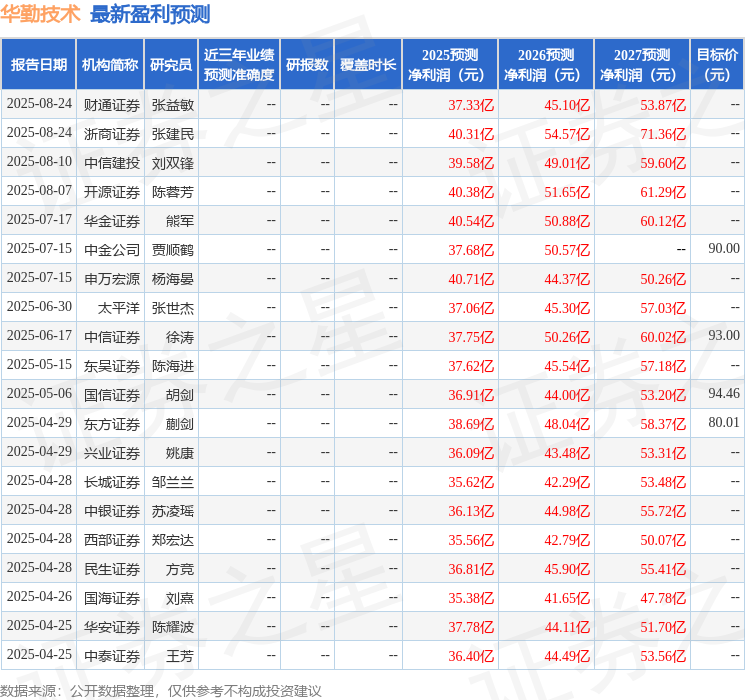Click the 最新盈利预测 heading
The width and height of the screenshot is (745, 700).
(x=150, y=14)
